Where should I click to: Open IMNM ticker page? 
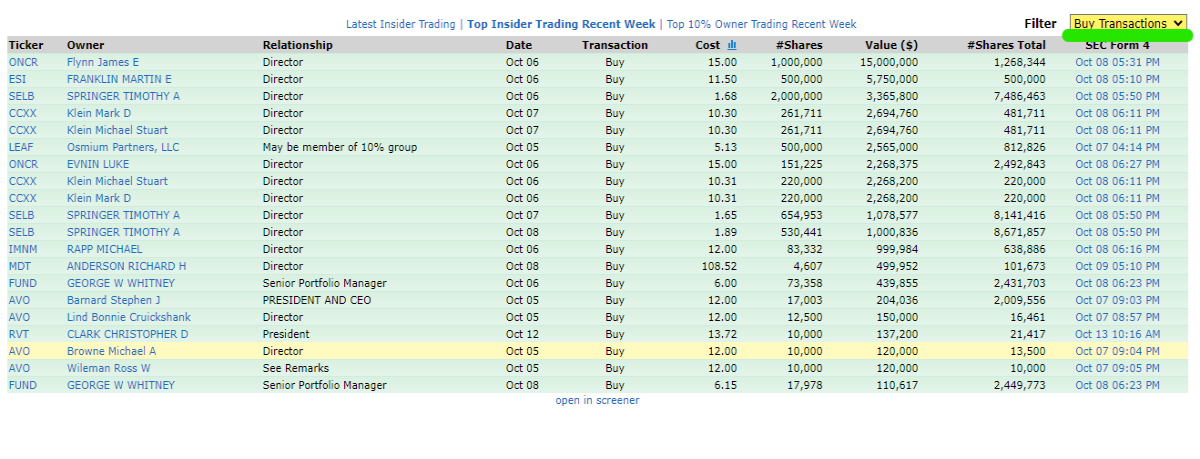[x=22, y=249]
